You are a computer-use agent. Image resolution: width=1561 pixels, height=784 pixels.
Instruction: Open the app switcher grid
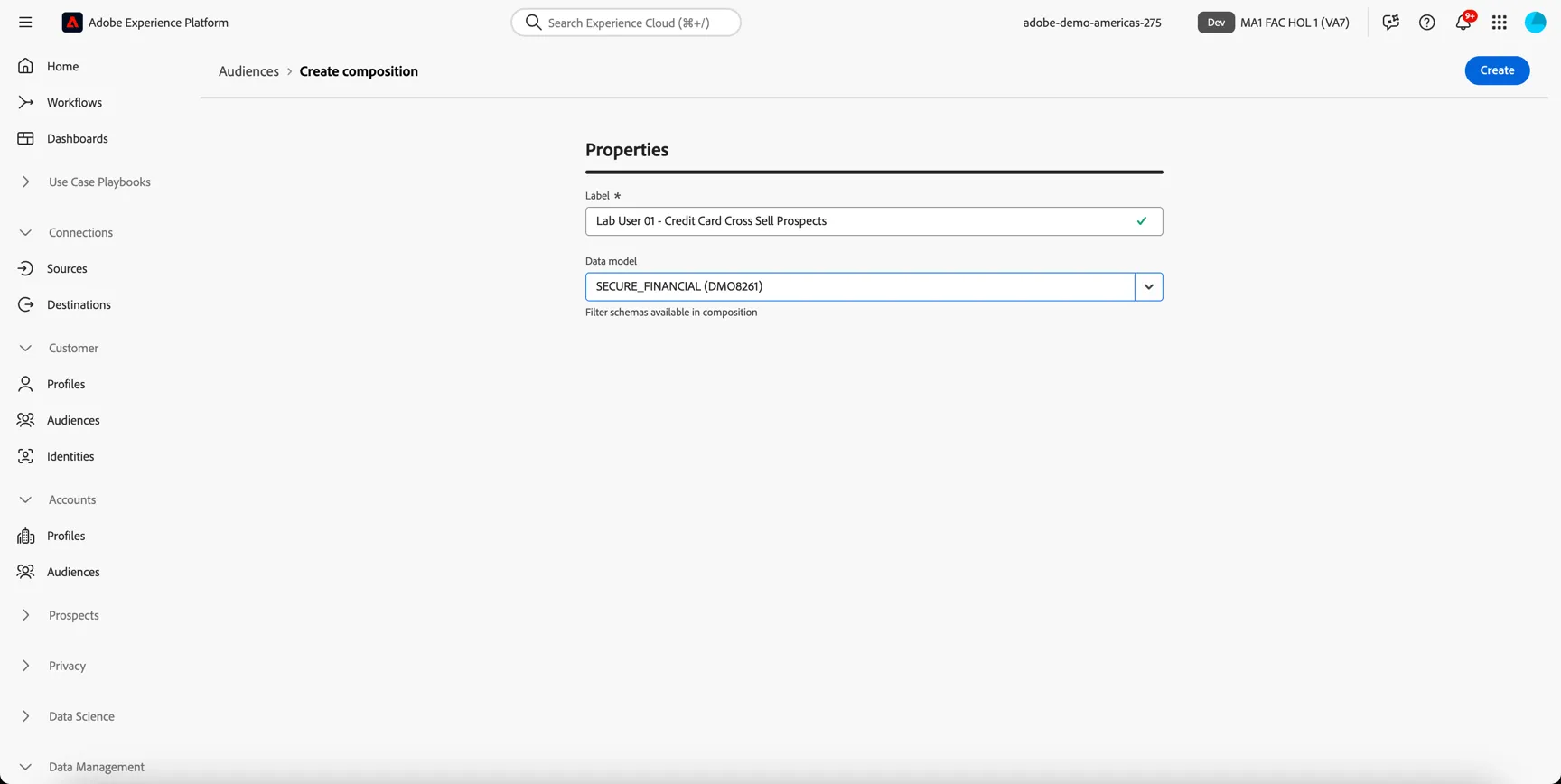coord(1500,23)
